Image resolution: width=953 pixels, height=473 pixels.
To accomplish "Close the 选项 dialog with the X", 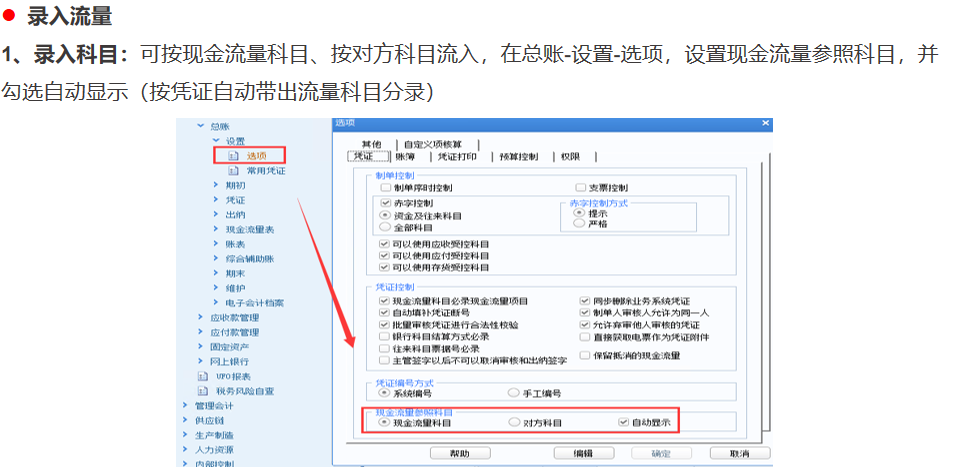I will pyautogui.click(x=766, y=123).
